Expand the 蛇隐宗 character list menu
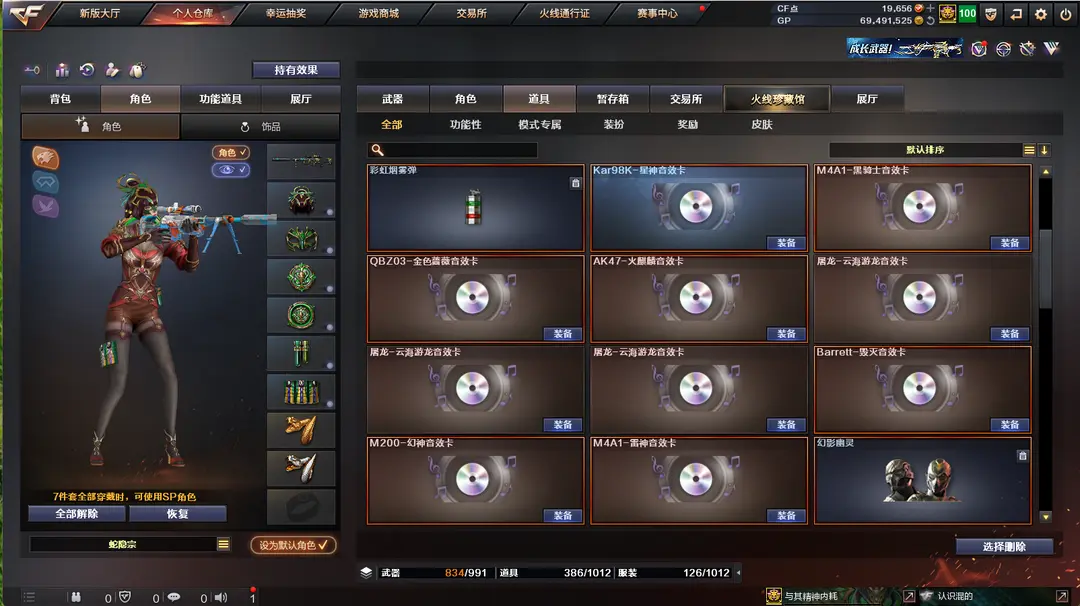 (x=223, y=544)
